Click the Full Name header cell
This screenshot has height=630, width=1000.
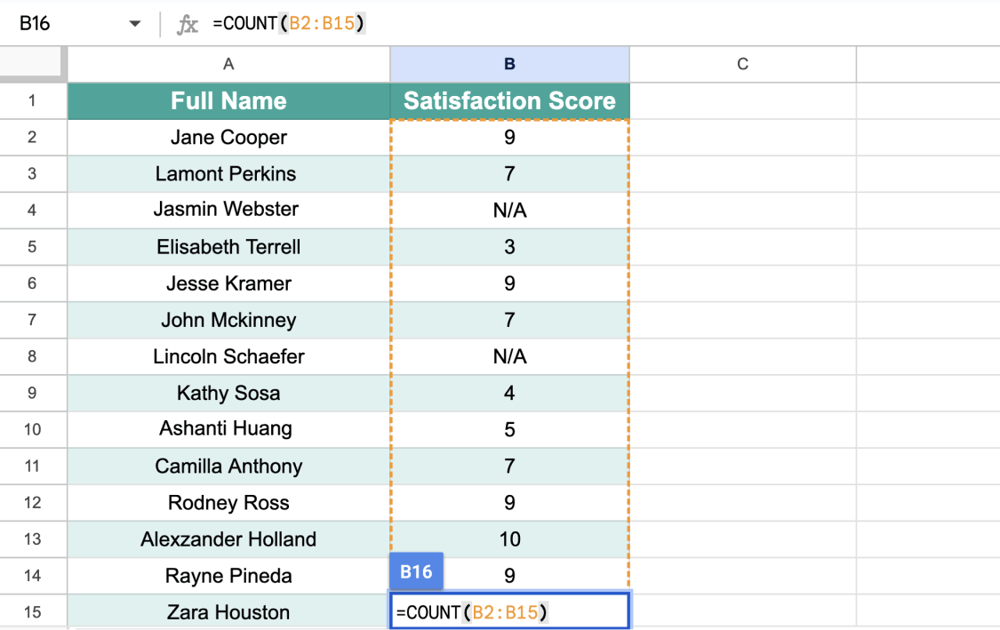[228, 101]
